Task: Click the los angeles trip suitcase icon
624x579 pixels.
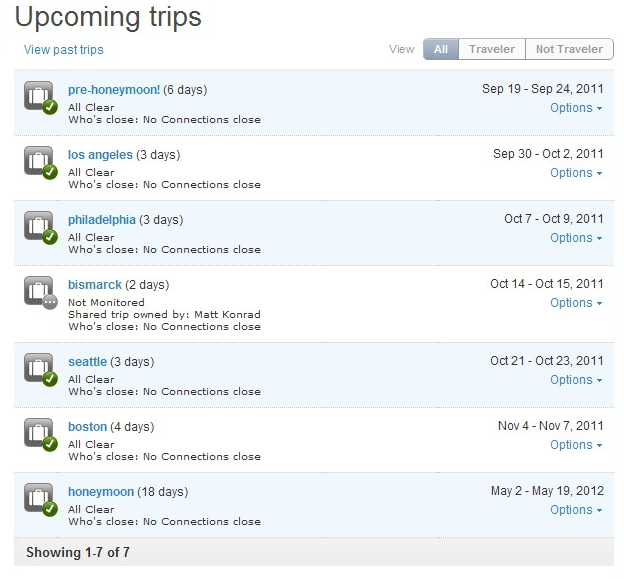Action: (x=39, y=161)
